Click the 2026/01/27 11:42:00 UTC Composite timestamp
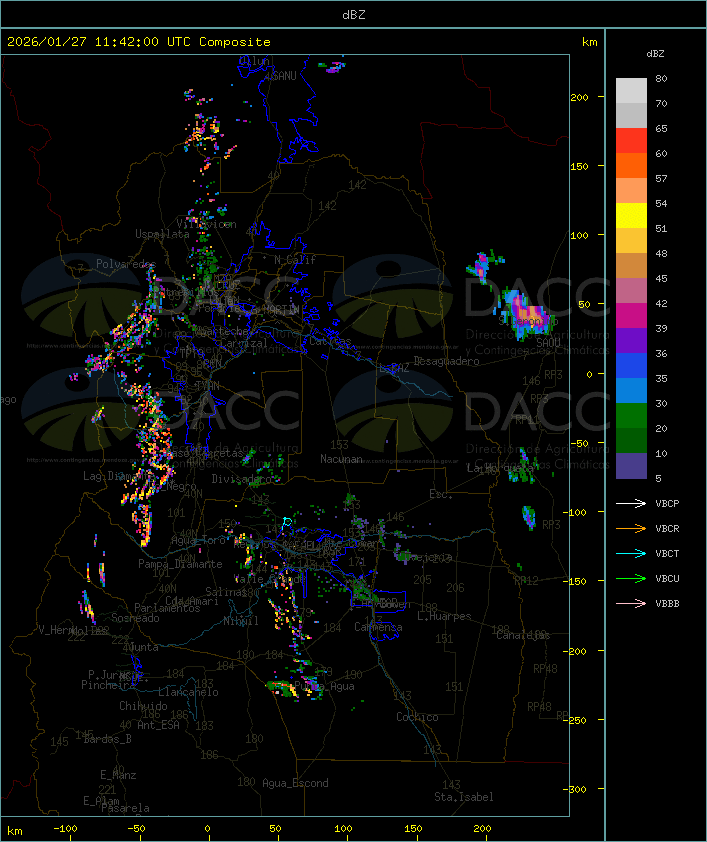This screenshot has height=842, width=707. tap(139, 41)
